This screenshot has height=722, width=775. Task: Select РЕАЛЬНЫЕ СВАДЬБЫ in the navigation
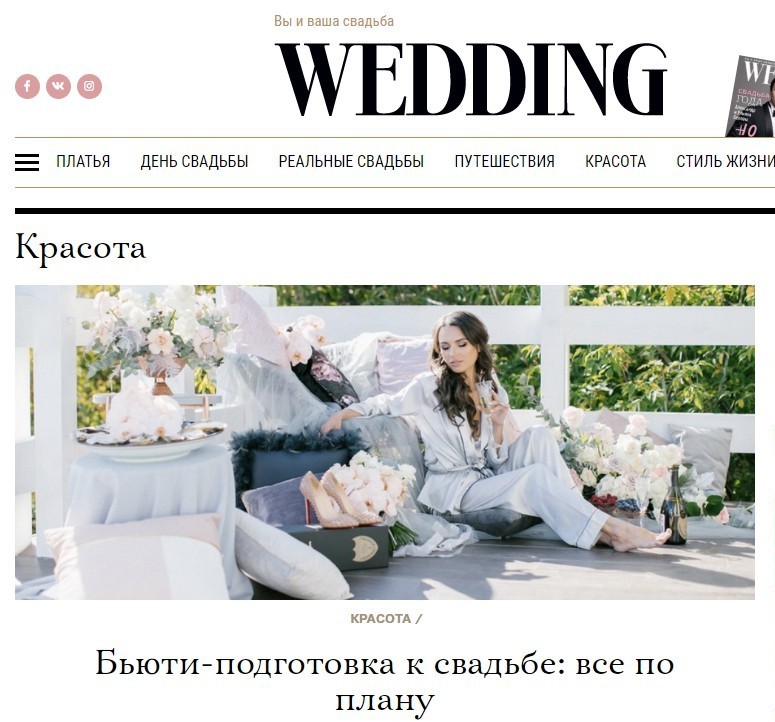(351, 162)
